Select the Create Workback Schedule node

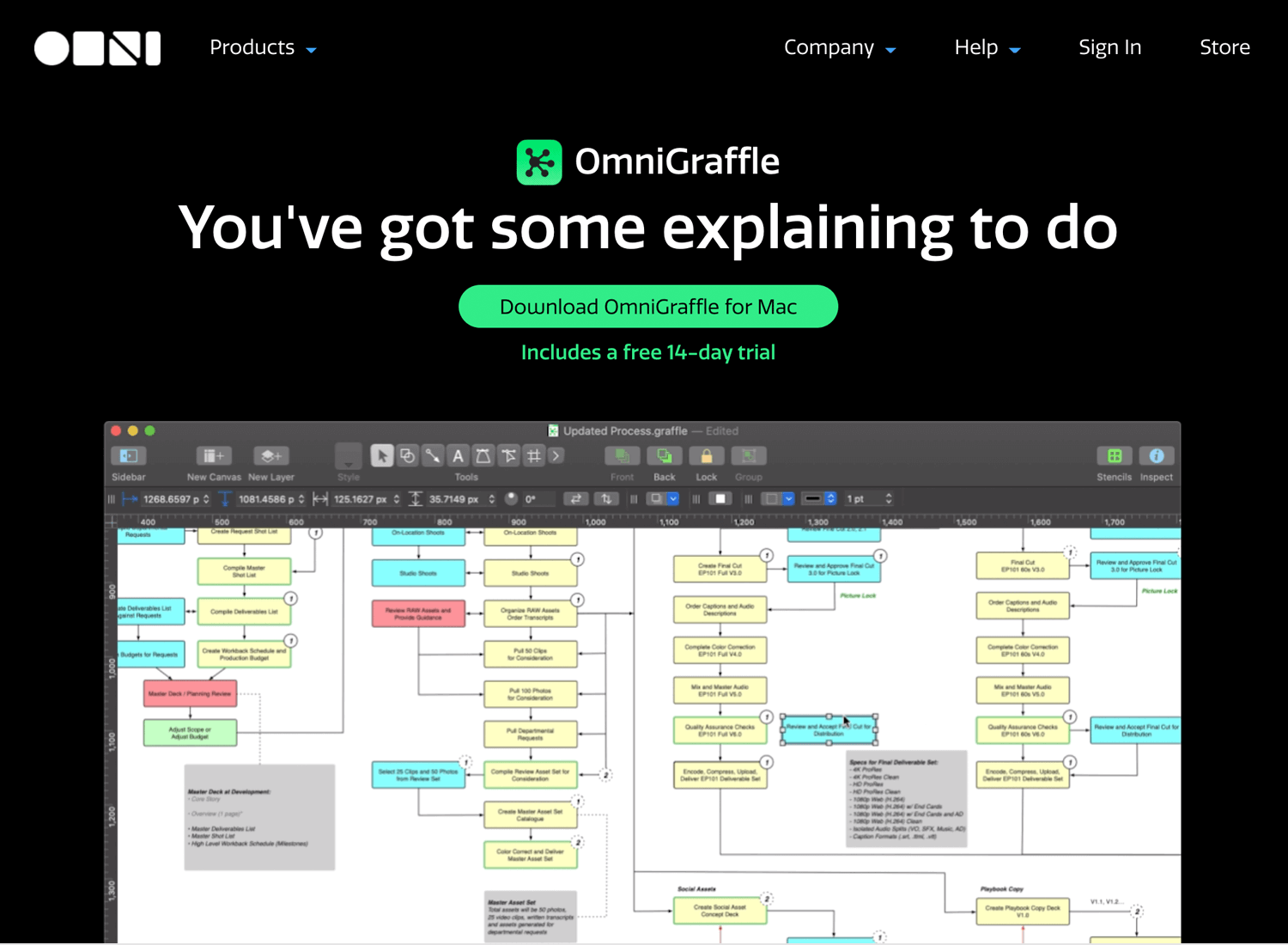[x=245, y=654]
